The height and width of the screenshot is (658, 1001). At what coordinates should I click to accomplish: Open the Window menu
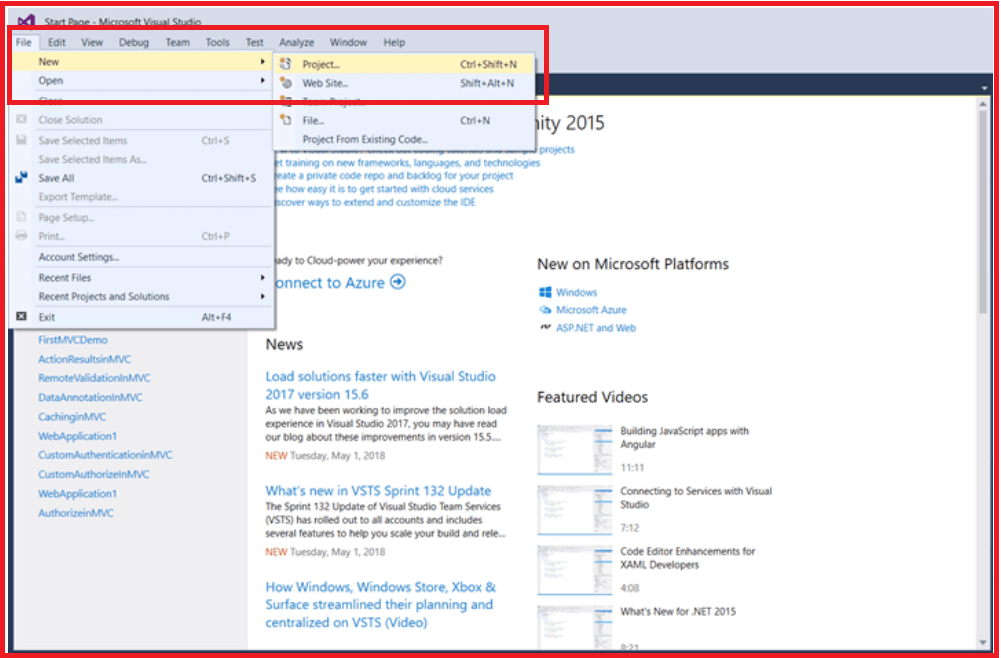pyautogui.click(x=349, y=42)
